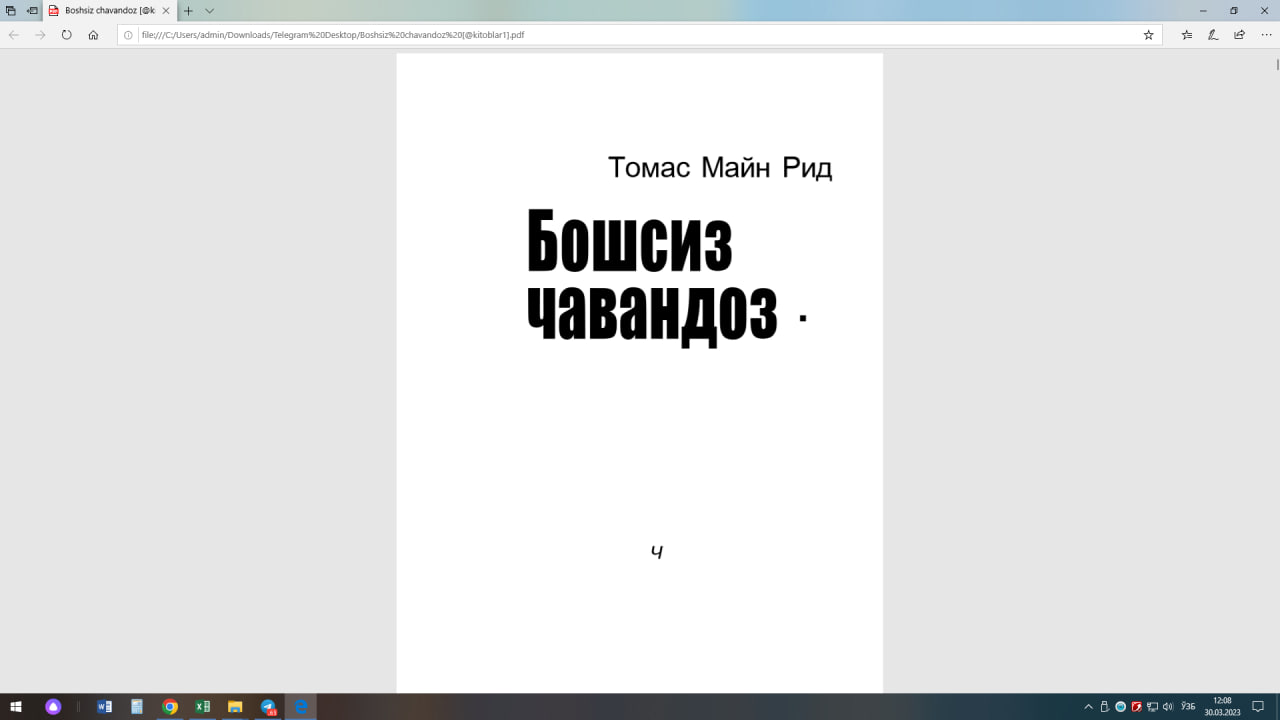
Task: Open the Hub favorites list icon
Action: [x=1187, y=33]
